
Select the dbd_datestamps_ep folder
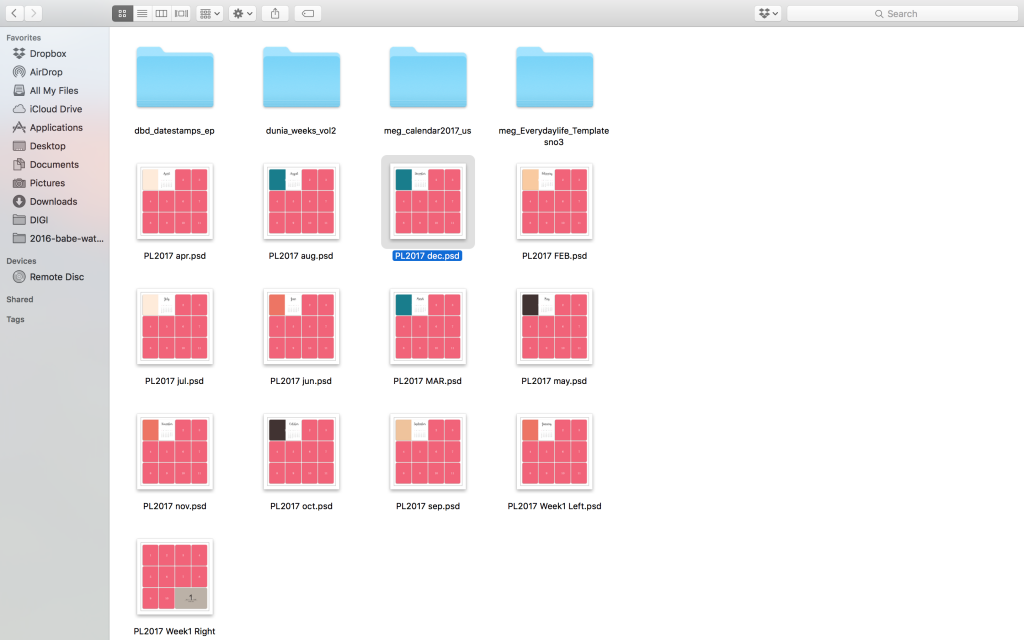click(x=175, y=78)
